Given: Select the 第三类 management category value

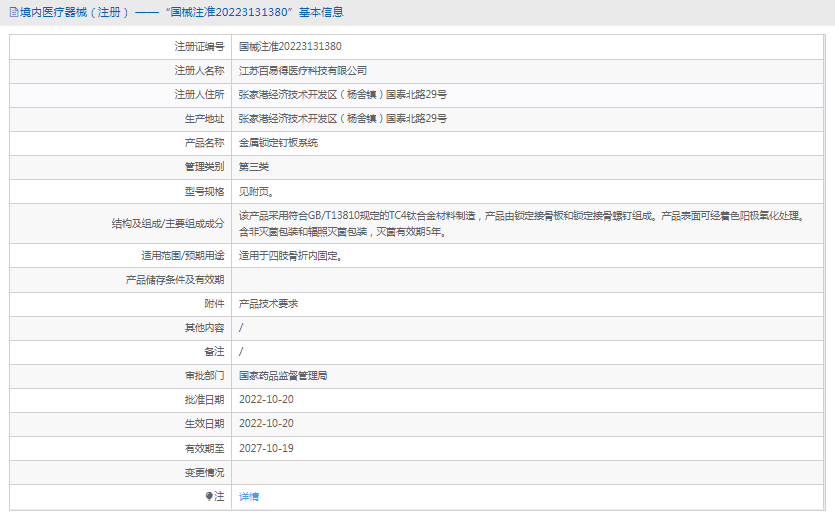Looking at the screenshot, I should point(253,167).
